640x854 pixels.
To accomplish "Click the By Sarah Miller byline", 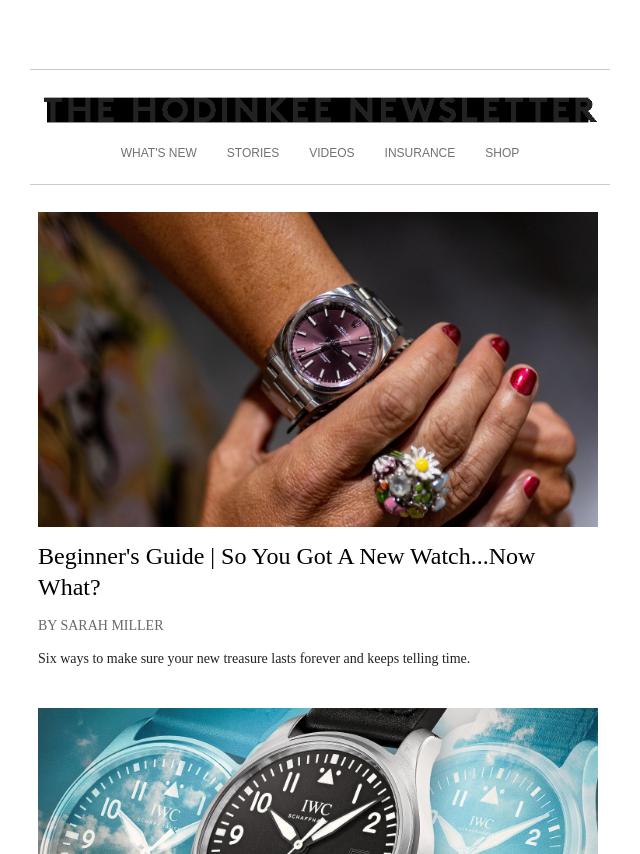I will [101, 625].
